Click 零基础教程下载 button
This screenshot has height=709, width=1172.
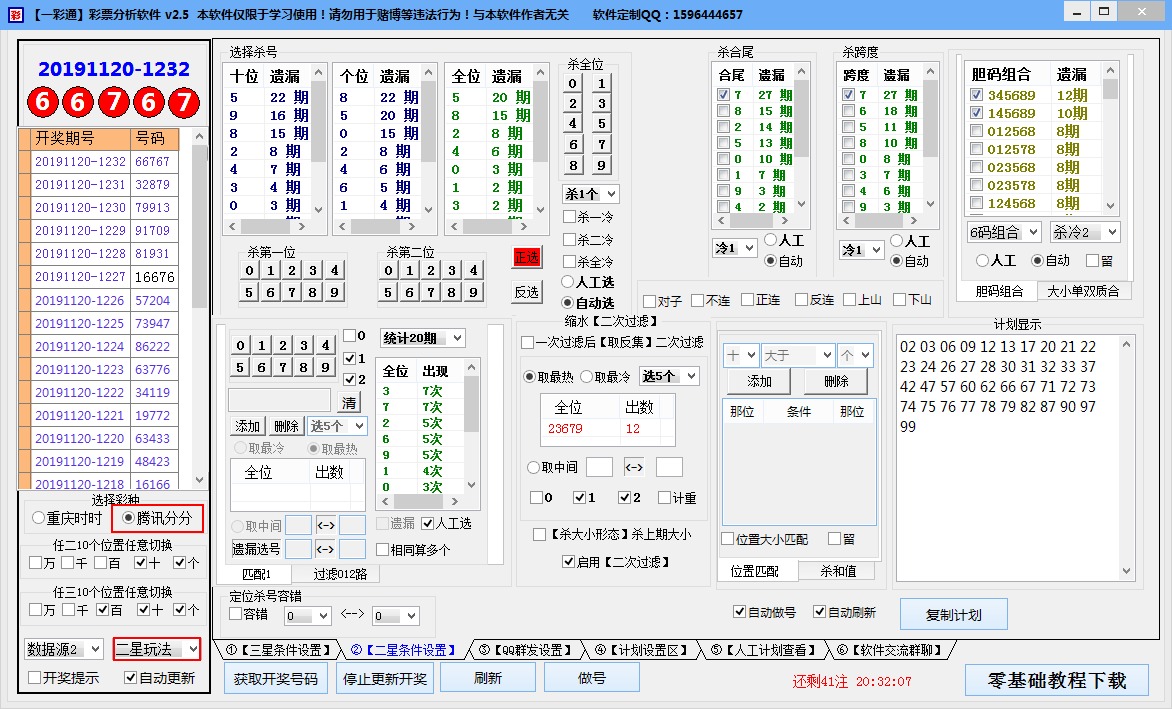pyautogui.click(x=1055, y=680)
